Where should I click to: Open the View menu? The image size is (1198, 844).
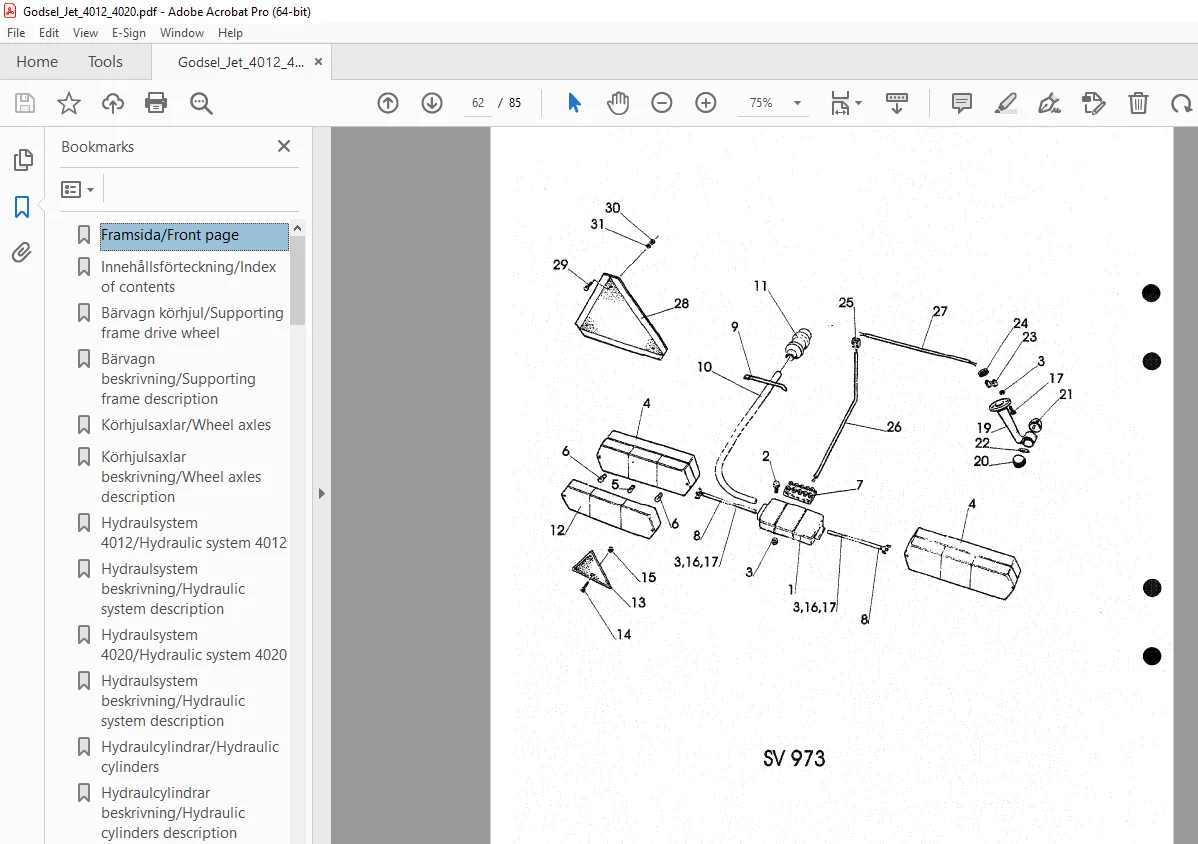[x=85, y=33]
